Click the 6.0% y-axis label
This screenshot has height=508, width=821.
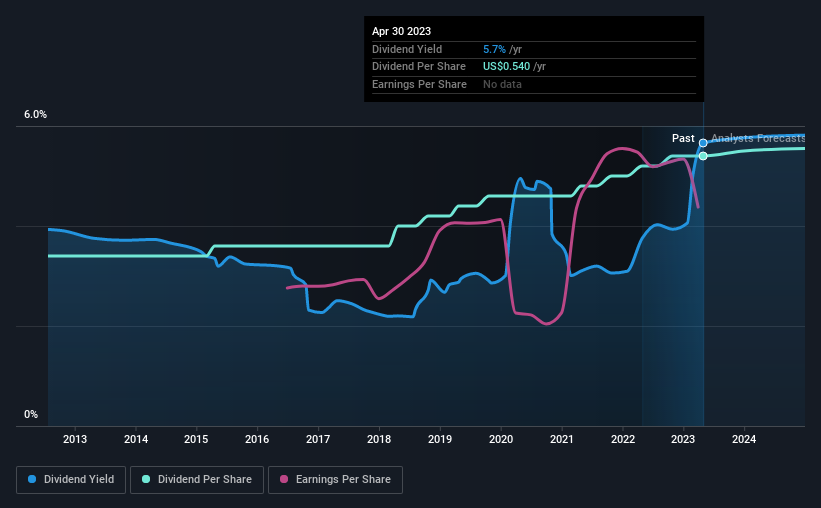click(35, 115)
